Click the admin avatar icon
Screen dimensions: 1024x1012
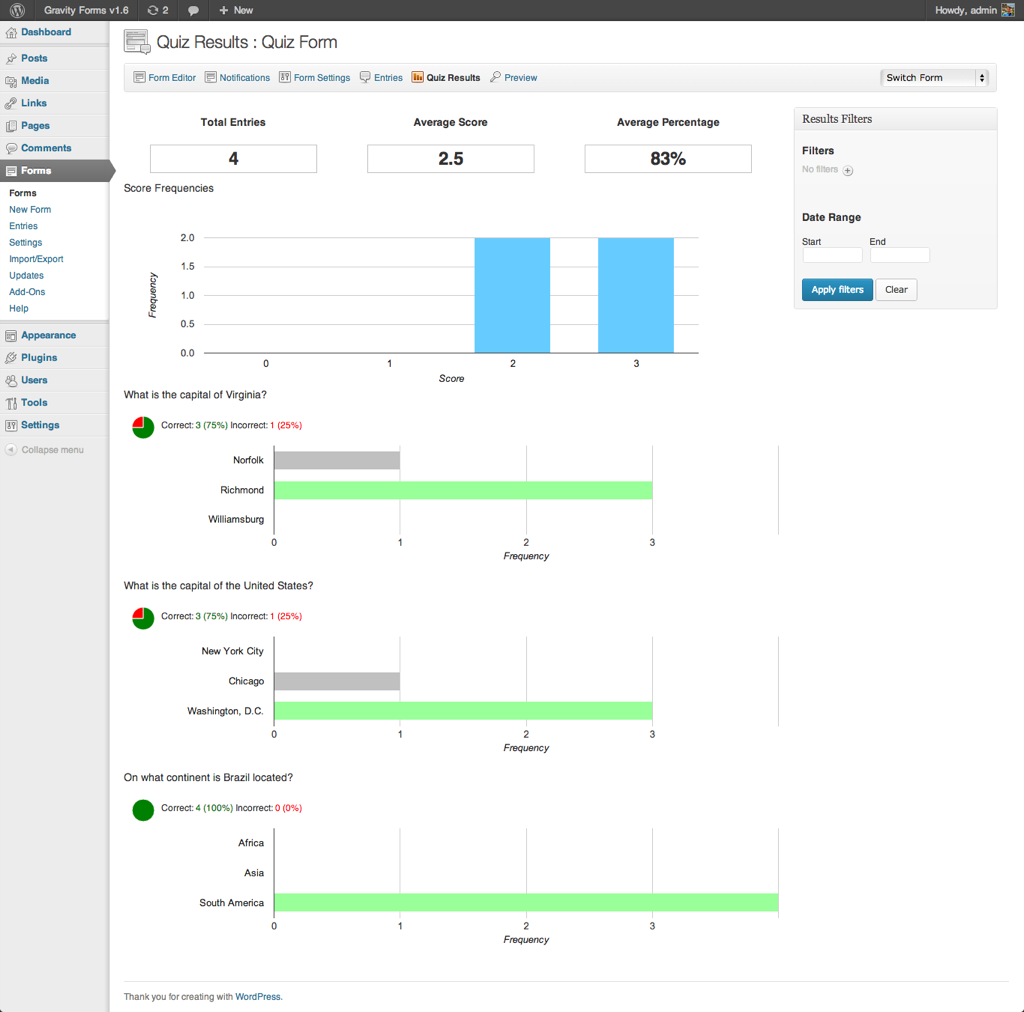pos(1008,10)
